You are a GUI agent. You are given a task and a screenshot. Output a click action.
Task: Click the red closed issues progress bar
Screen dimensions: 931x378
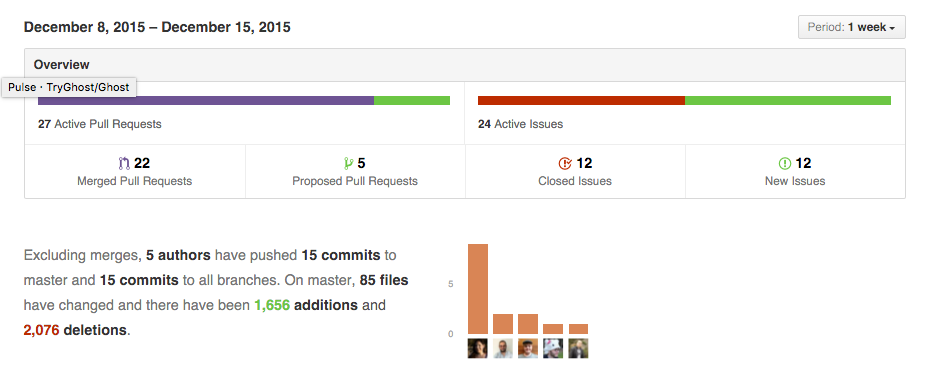tap(581, 100)
